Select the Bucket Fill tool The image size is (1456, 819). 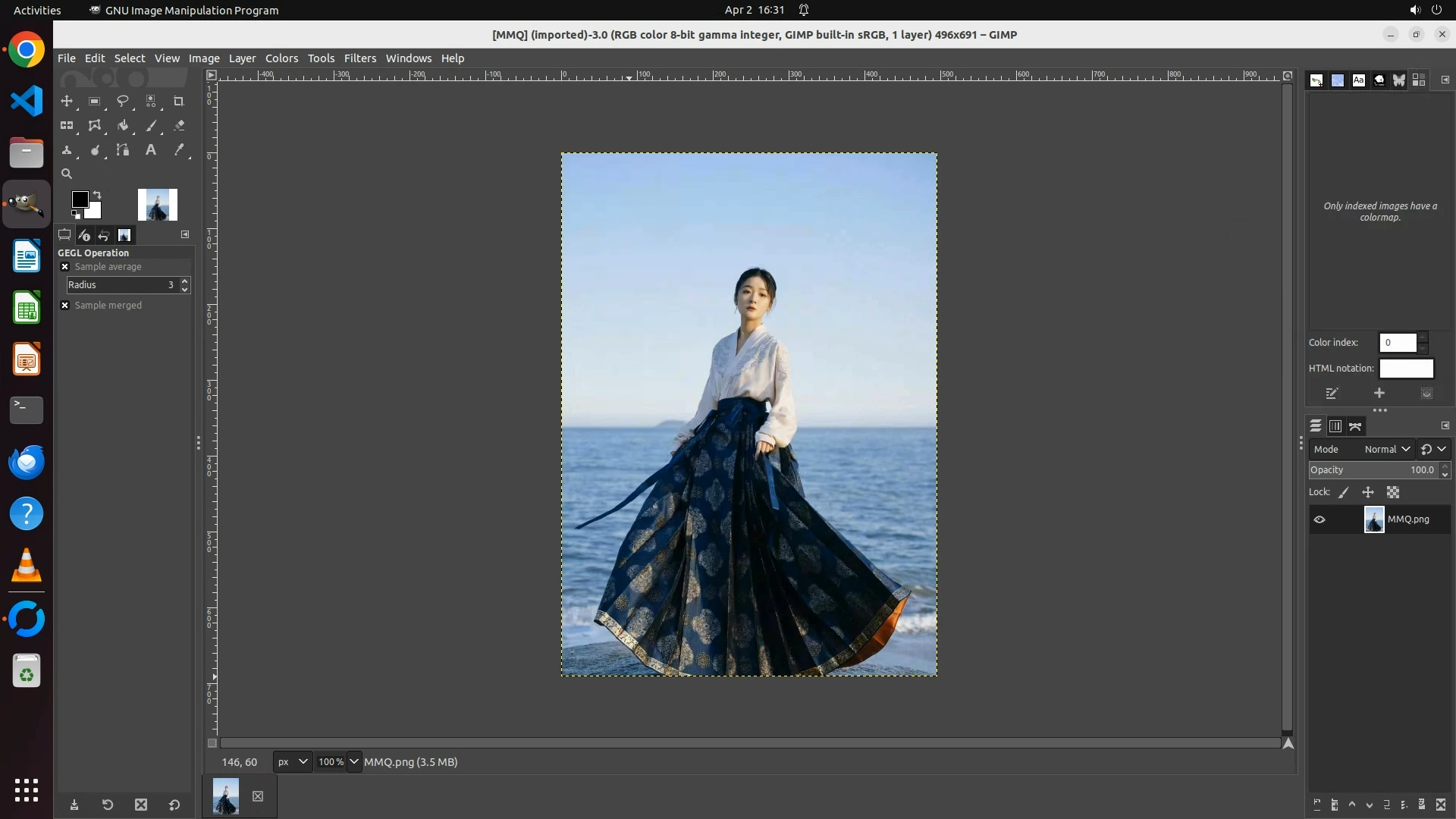coord(122,126)
